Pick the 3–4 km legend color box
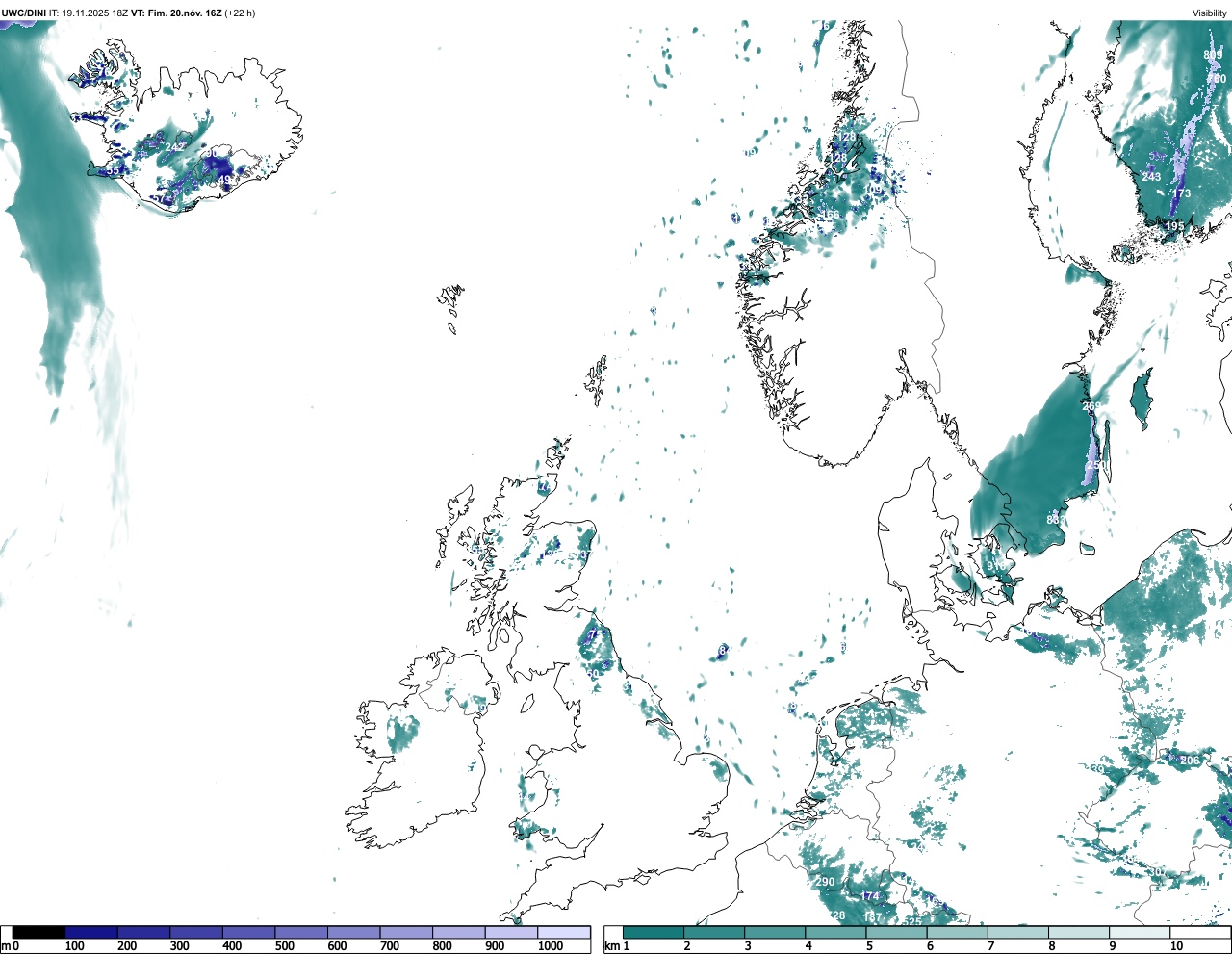 pos(775,932)
